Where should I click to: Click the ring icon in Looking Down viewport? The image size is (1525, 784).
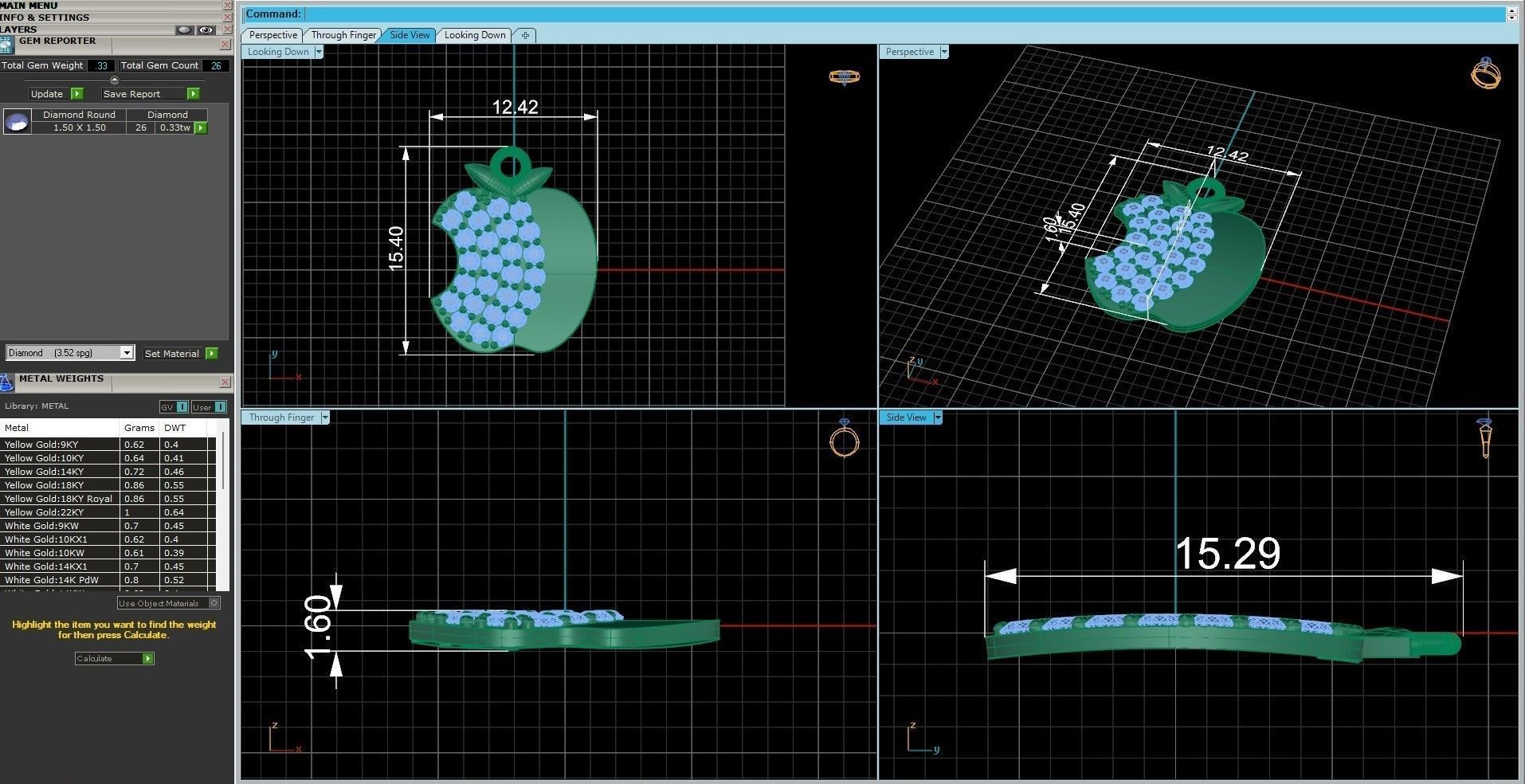[844, 76]
